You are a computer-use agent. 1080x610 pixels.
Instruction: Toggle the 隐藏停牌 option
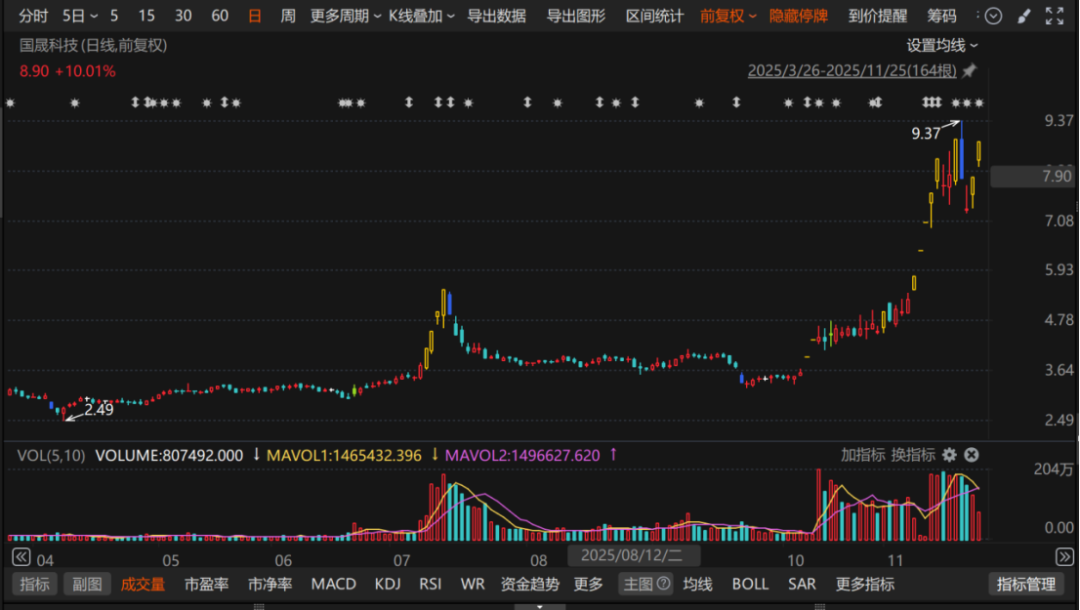pos(798,16)
